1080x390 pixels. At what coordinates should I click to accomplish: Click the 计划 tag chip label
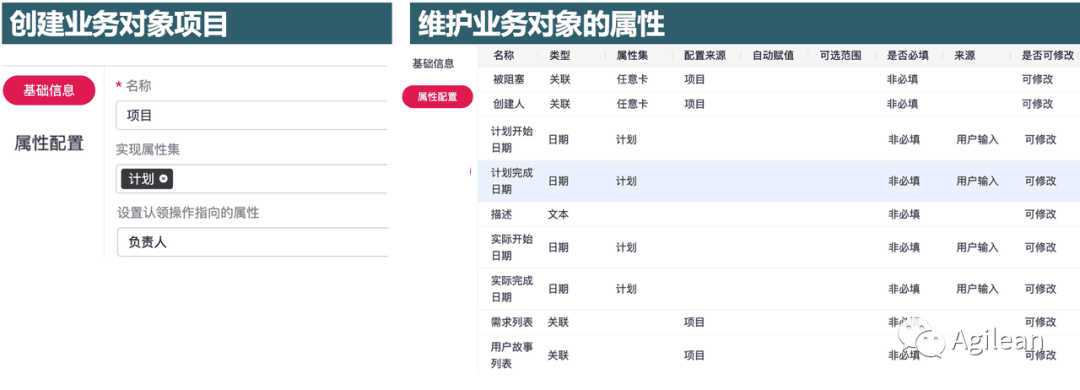point(141,178)
